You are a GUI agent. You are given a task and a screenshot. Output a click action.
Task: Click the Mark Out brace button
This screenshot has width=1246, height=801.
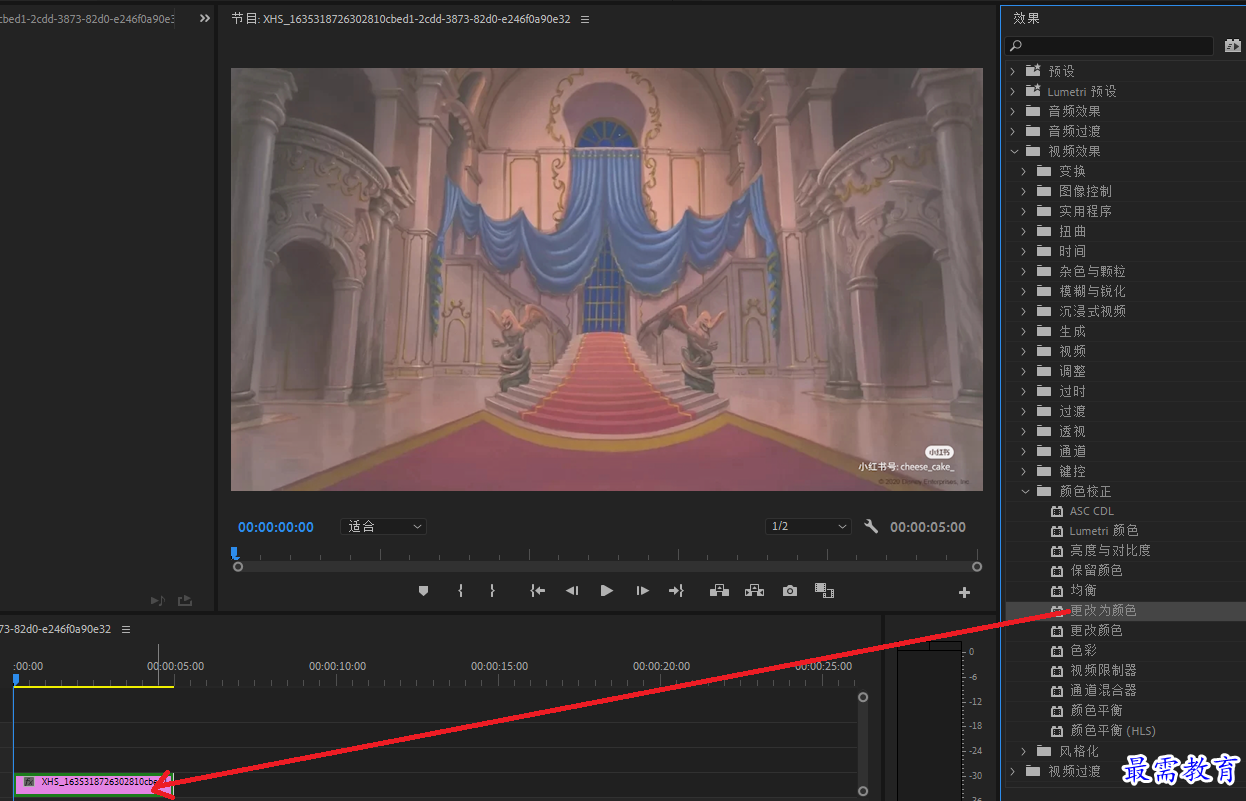[x=492, y=591]
